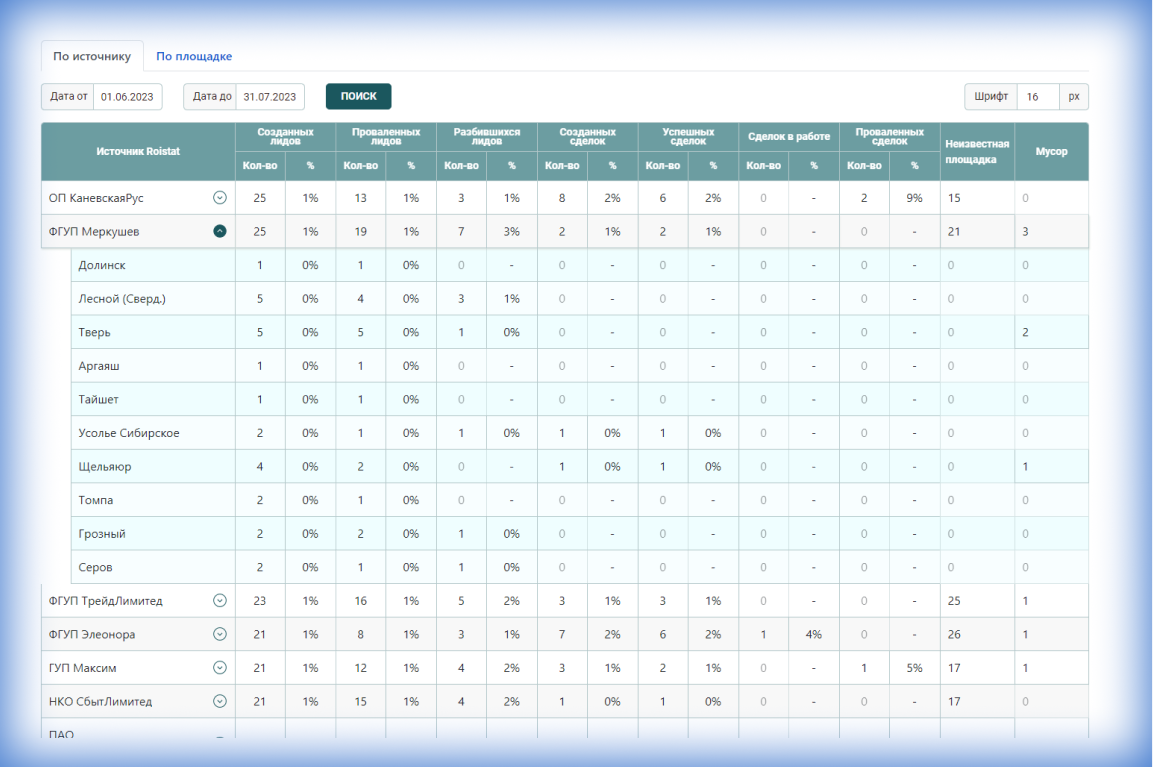Expand the ФГУП Элеонора source row
The height and width of the screenshot is (767, 1153).
pyautogui.click(x=218, y=634)
